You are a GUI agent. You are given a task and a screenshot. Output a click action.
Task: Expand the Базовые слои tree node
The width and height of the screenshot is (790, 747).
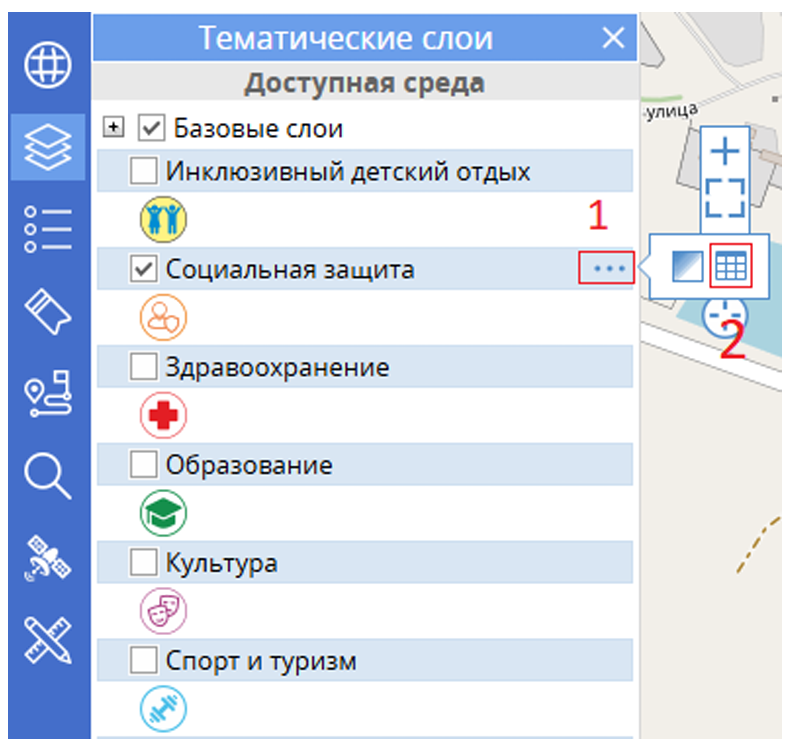pyautogui.click(x=115, y=129)
